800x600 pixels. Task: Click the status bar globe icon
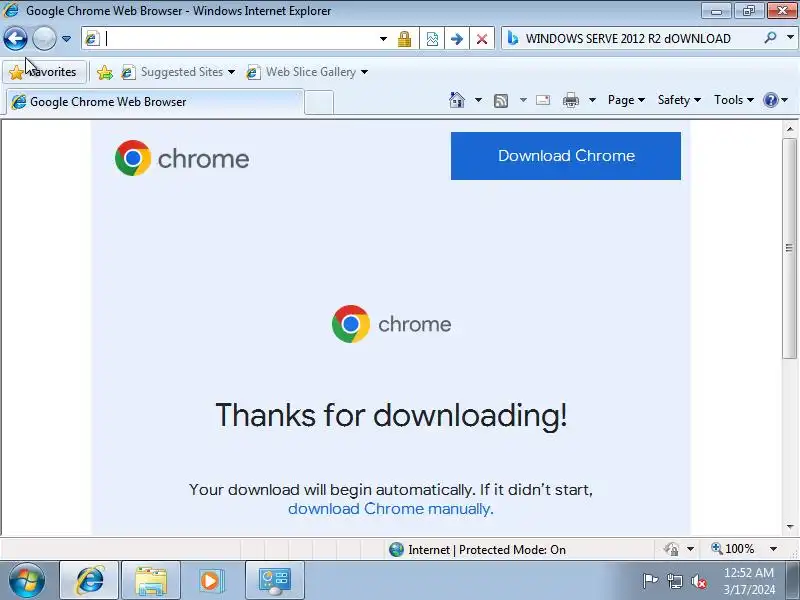tap(396, 549)
